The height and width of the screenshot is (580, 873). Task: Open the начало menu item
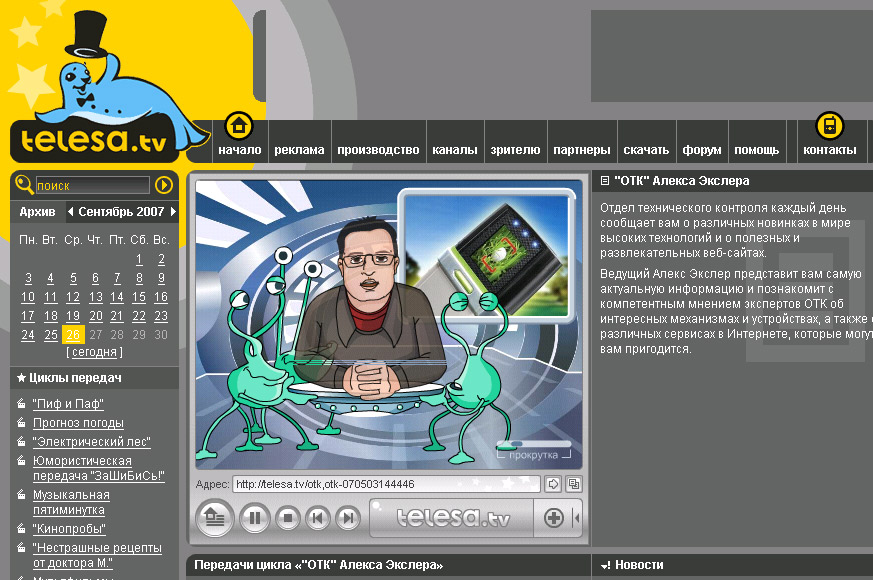click(239, 150)
